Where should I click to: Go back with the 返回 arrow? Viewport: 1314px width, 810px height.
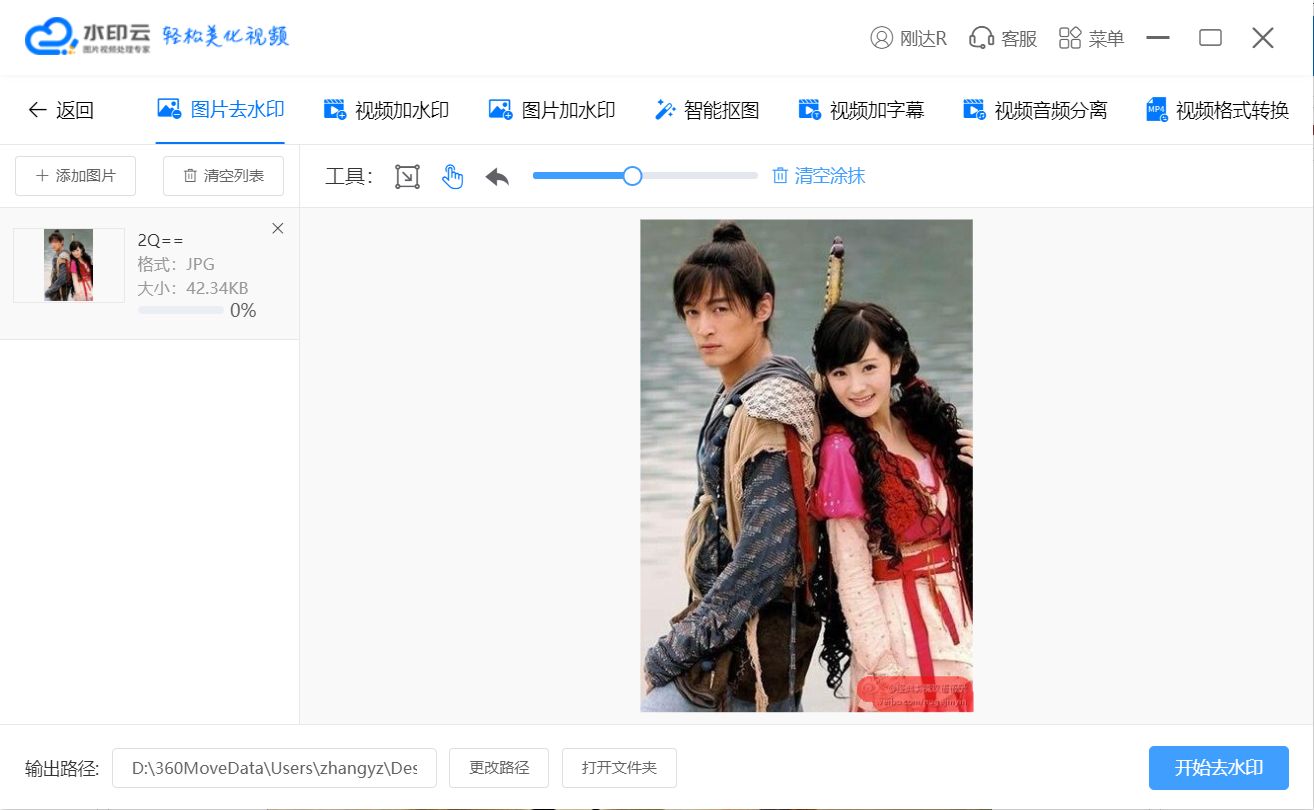61,110
